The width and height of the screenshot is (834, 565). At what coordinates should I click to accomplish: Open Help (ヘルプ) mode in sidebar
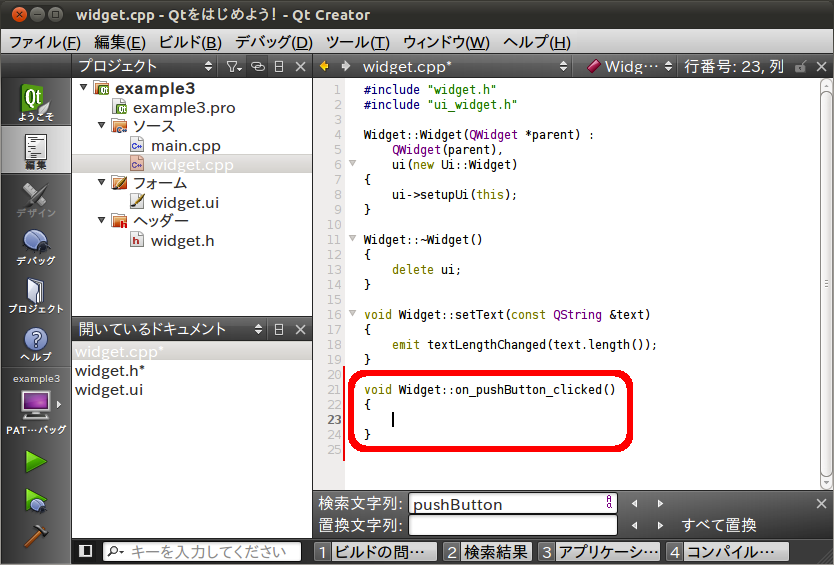[35, 344]
